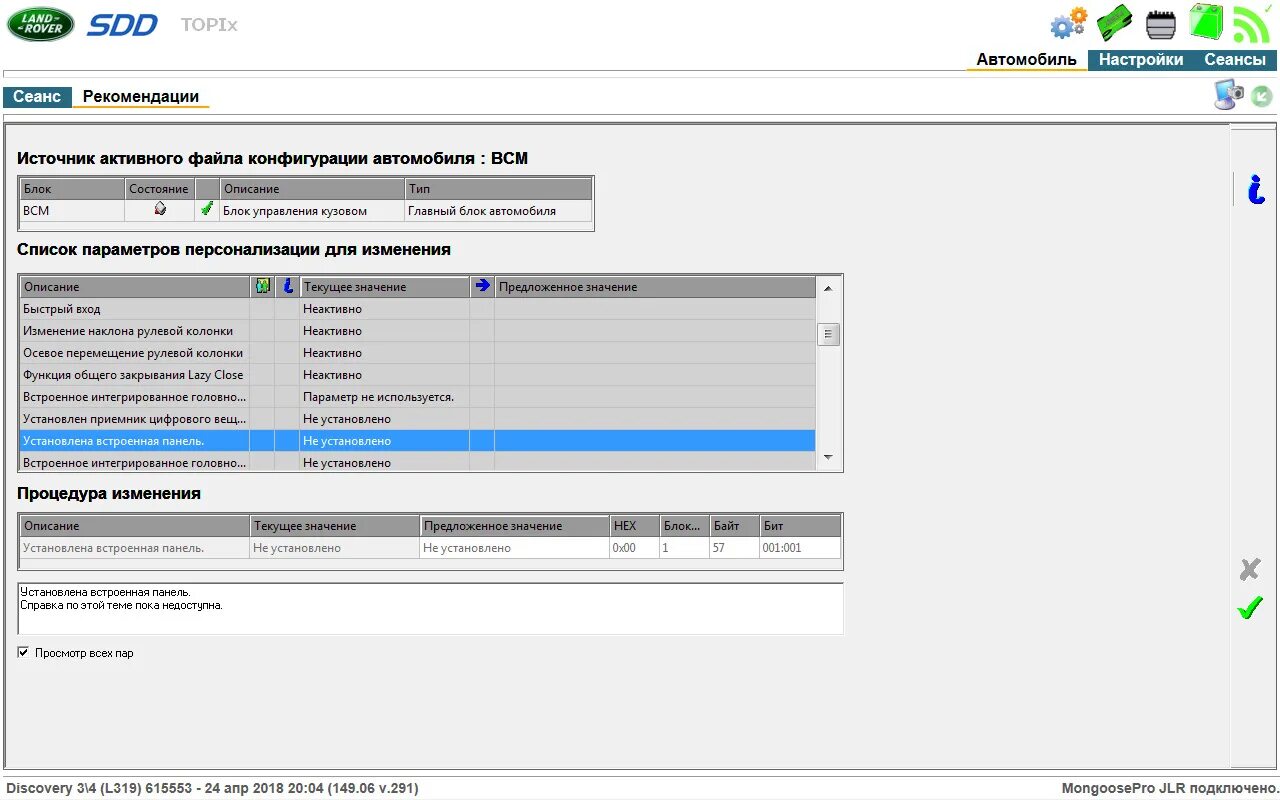The image size is (1280, 800).
Task: Click the SDD logo
Action: (x=122, y=25)
